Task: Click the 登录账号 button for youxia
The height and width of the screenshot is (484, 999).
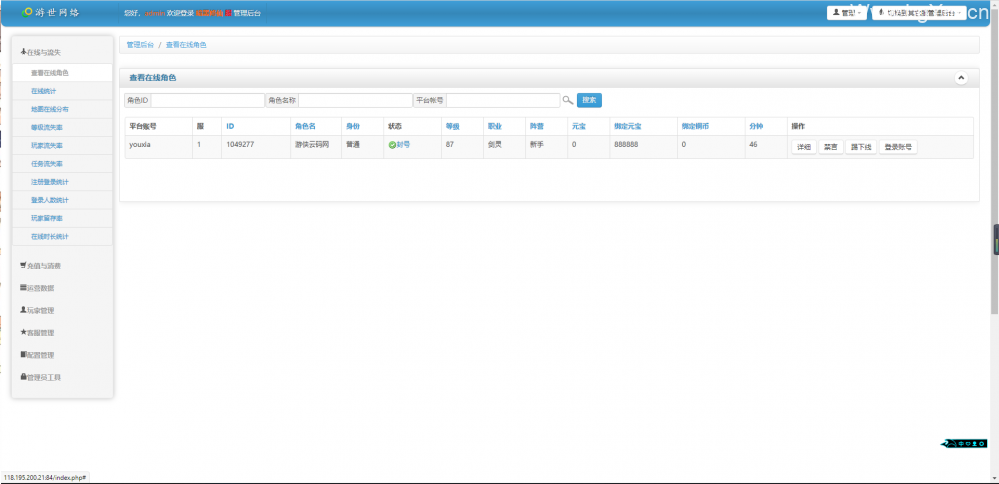Action: click(898, 147)
